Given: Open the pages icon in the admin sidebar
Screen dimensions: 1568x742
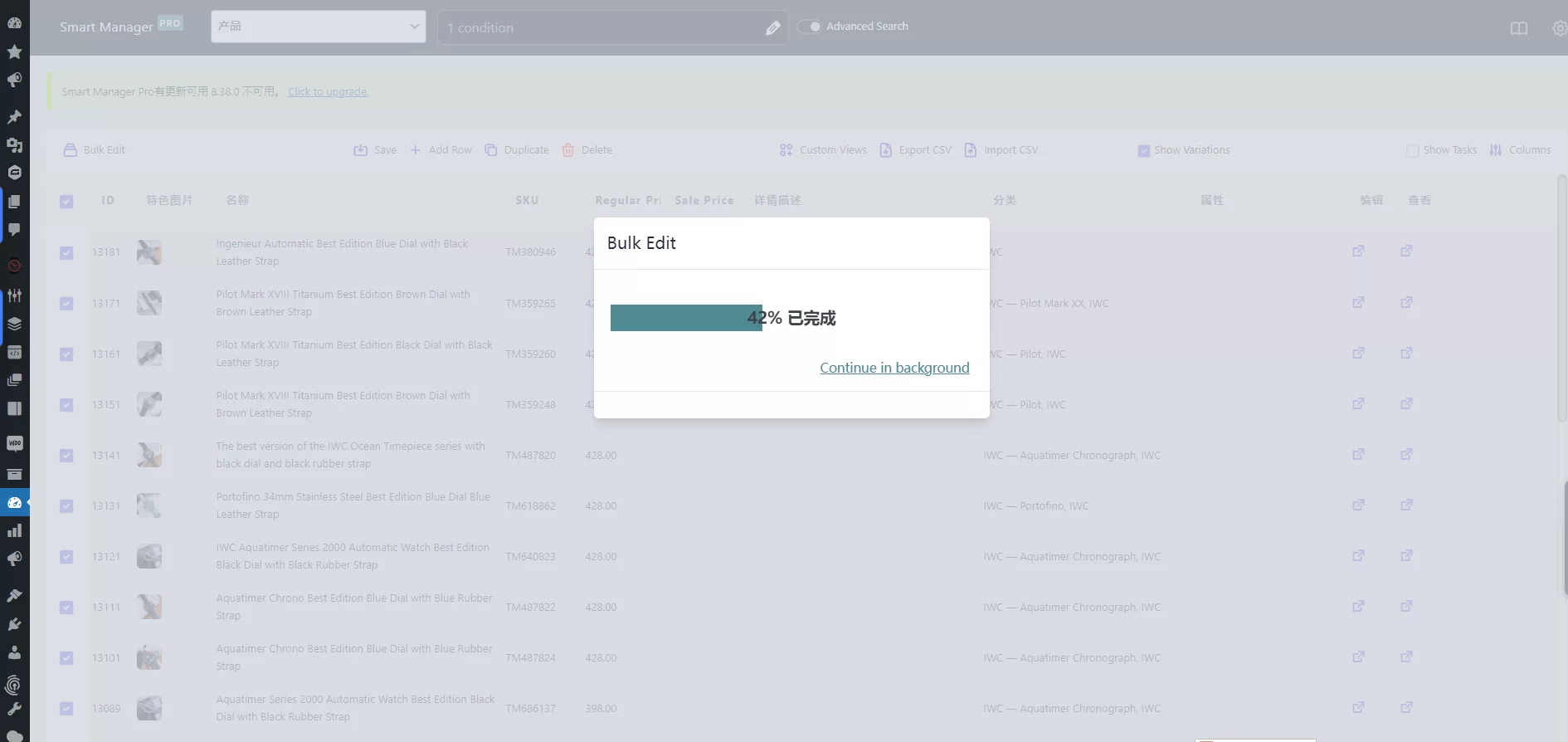Looking at the screenshot, I should click(x=14, y=202).
